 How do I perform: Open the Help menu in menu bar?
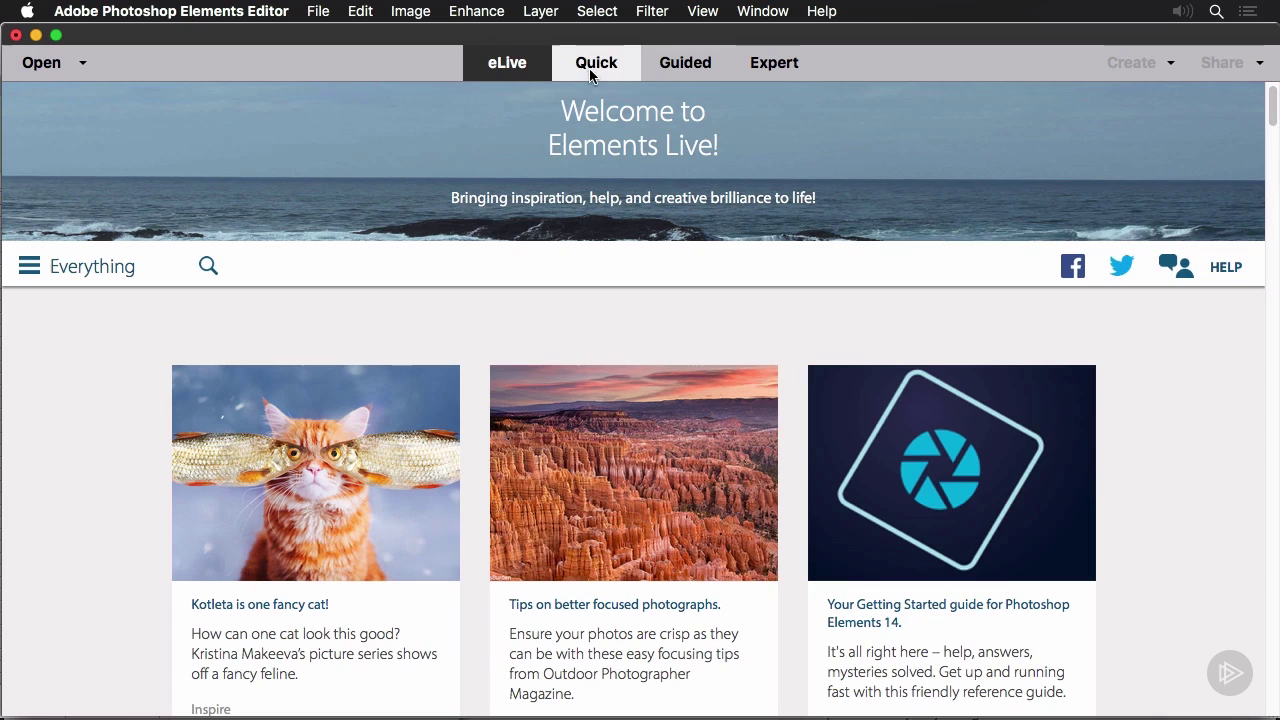coord(821,11)
